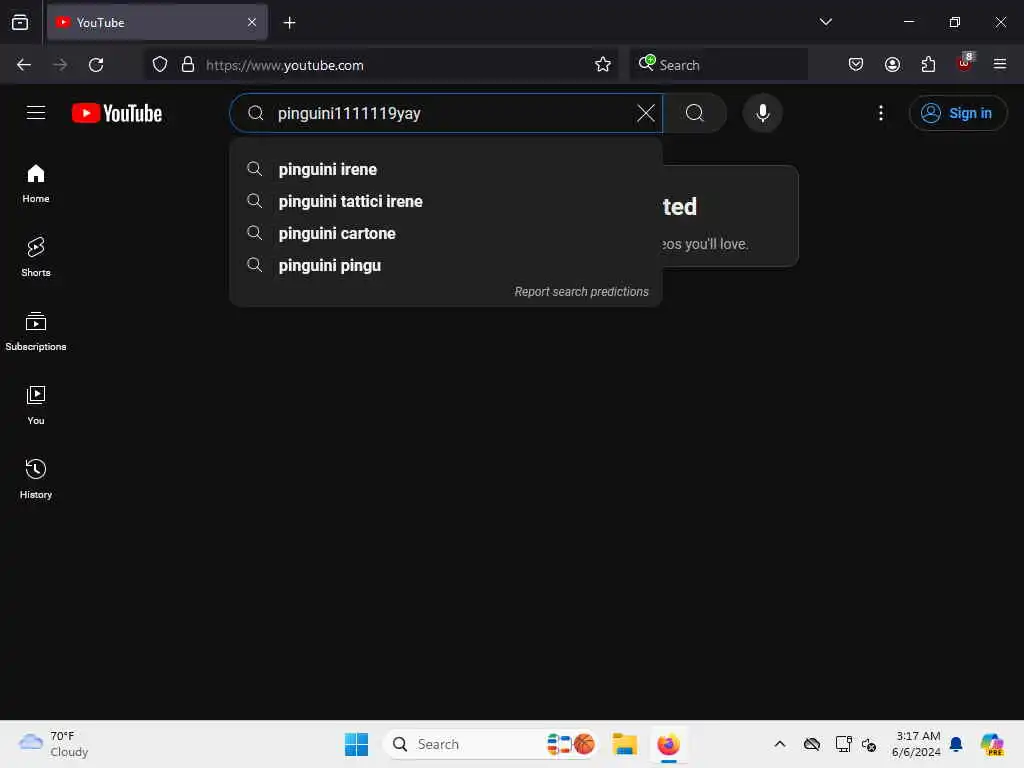Open the weather widget 70°F Cloudy
The height and width of the screenshot is (768, 1024).
point(54,744)
